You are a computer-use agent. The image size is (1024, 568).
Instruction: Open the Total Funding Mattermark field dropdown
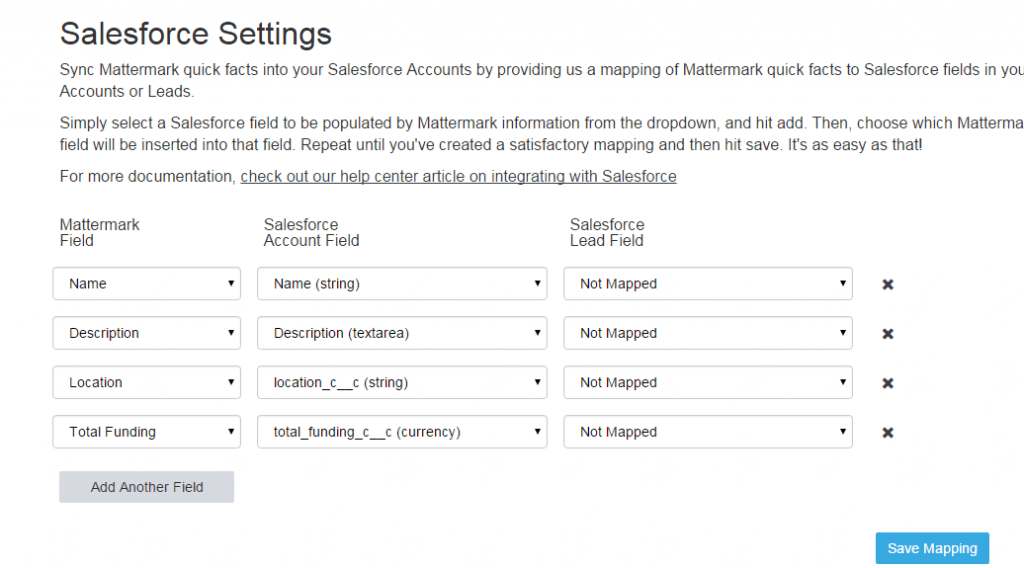click(147, 432)
